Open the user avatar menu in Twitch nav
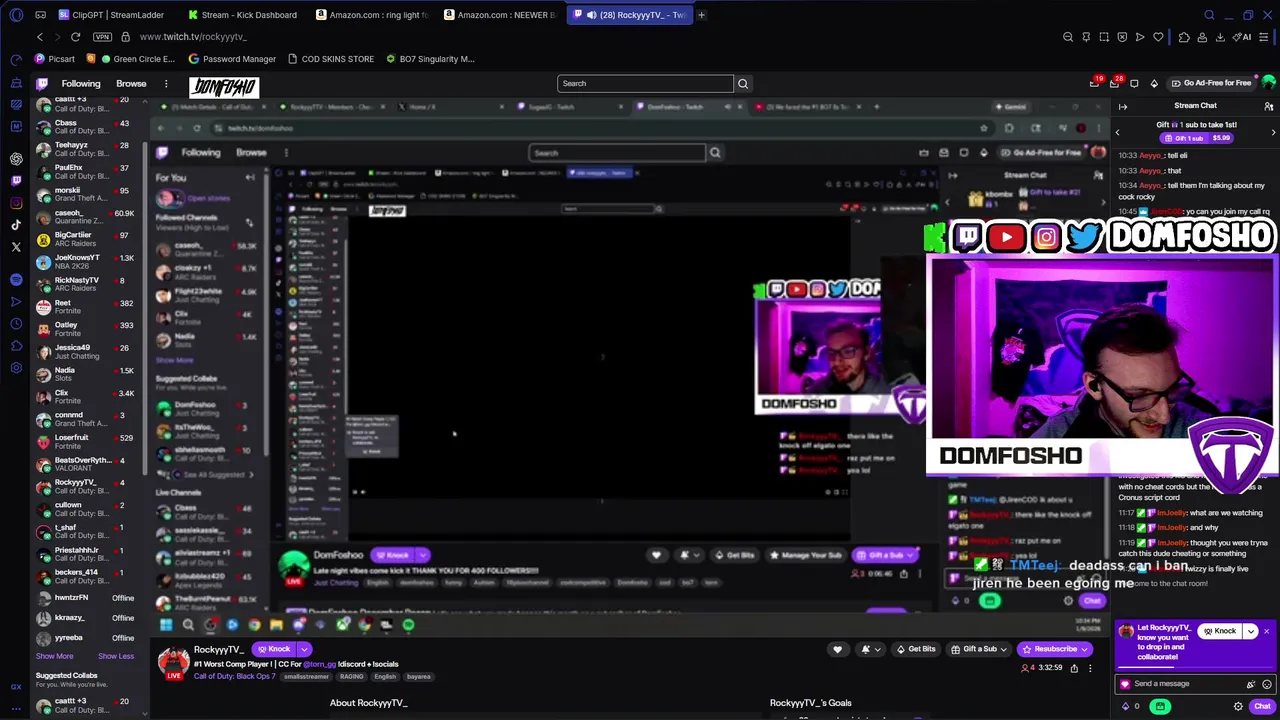 [x=1269, y=83]
